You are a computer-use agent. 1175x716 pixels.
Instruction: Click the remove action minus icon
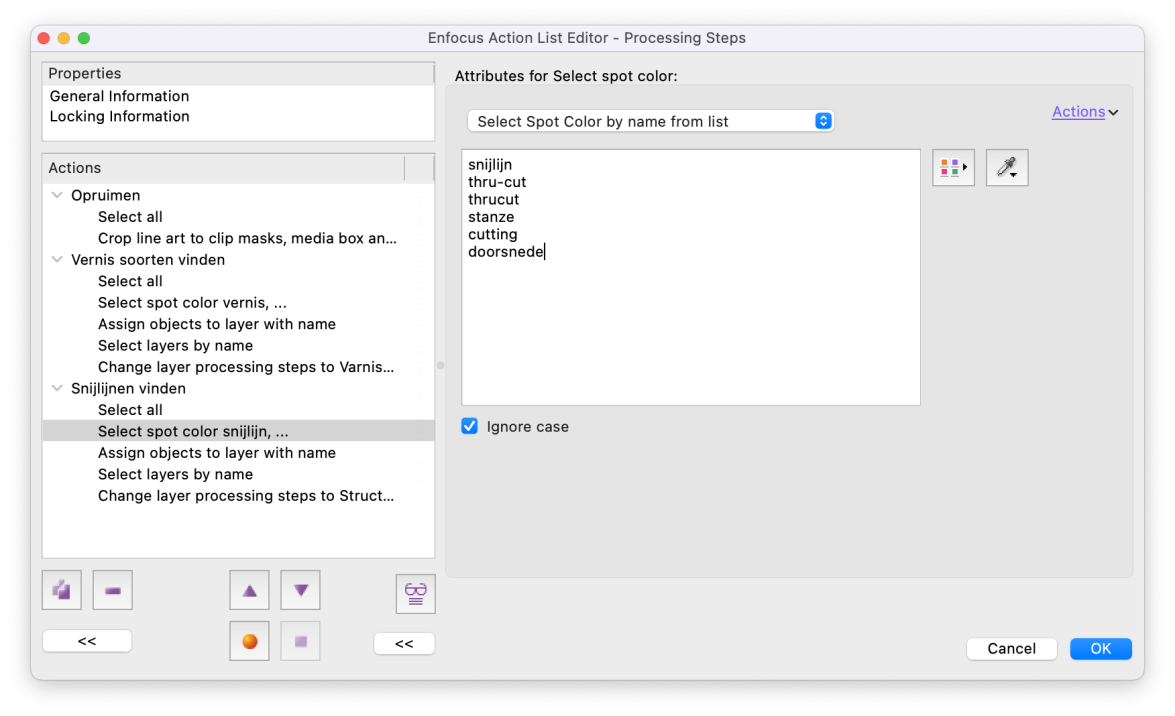(112, 590)
